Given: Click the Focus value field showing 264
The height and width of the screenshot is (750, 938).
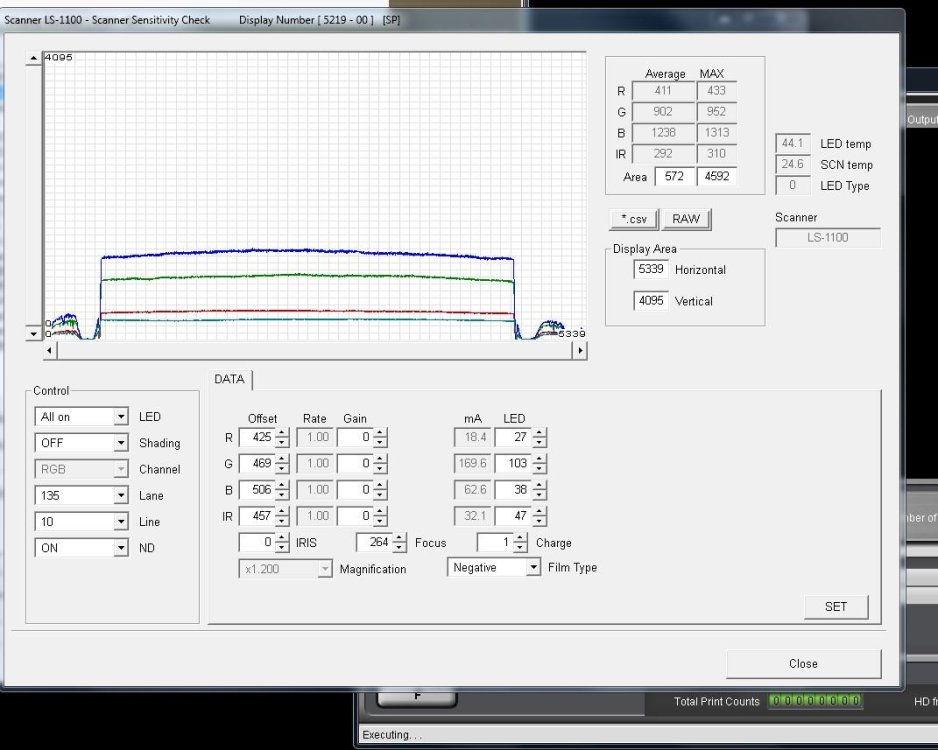Looking at the screenshot, I should tap(374, 542).
